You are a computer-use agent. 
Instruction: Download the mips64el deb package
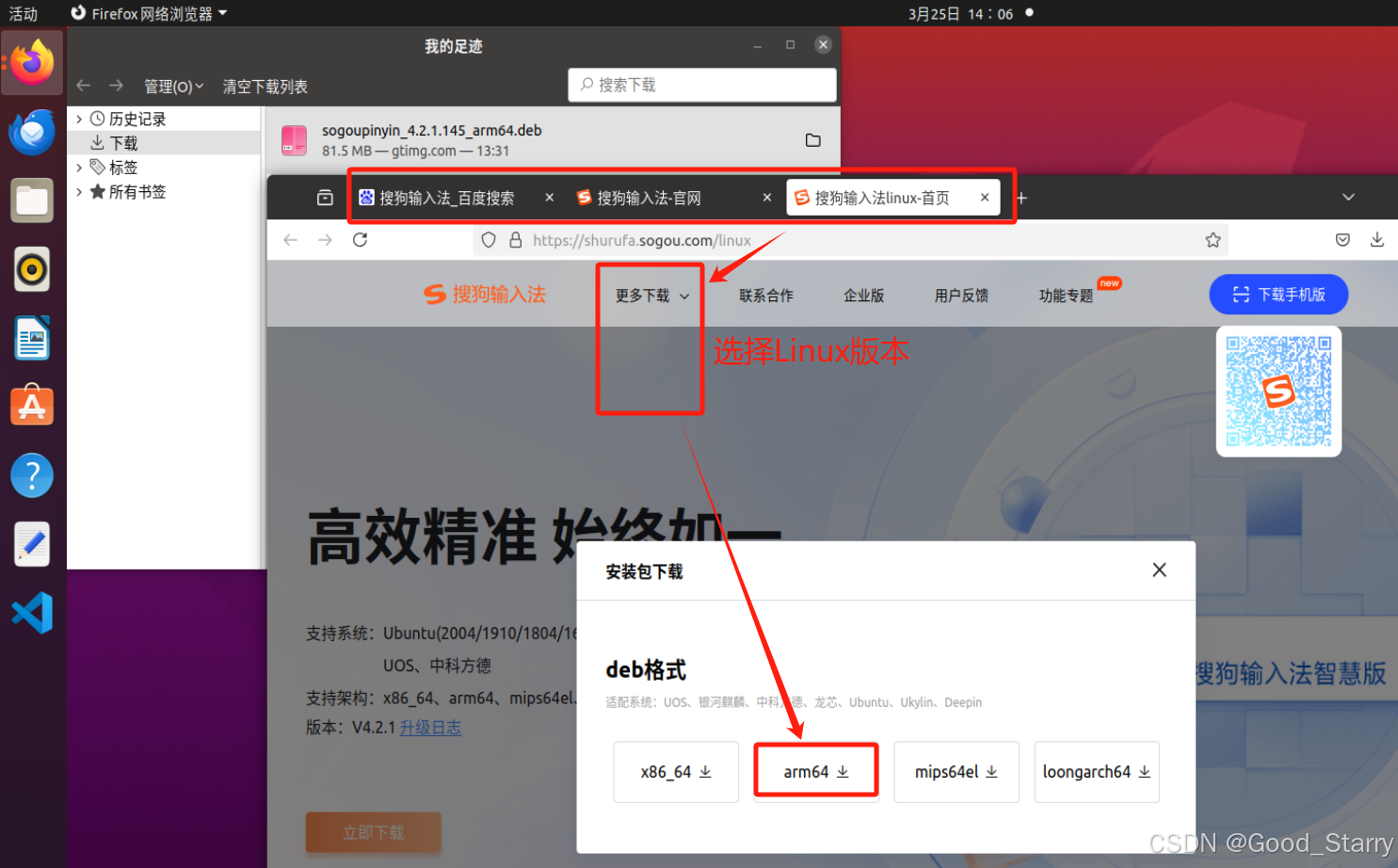pos(956,772)
